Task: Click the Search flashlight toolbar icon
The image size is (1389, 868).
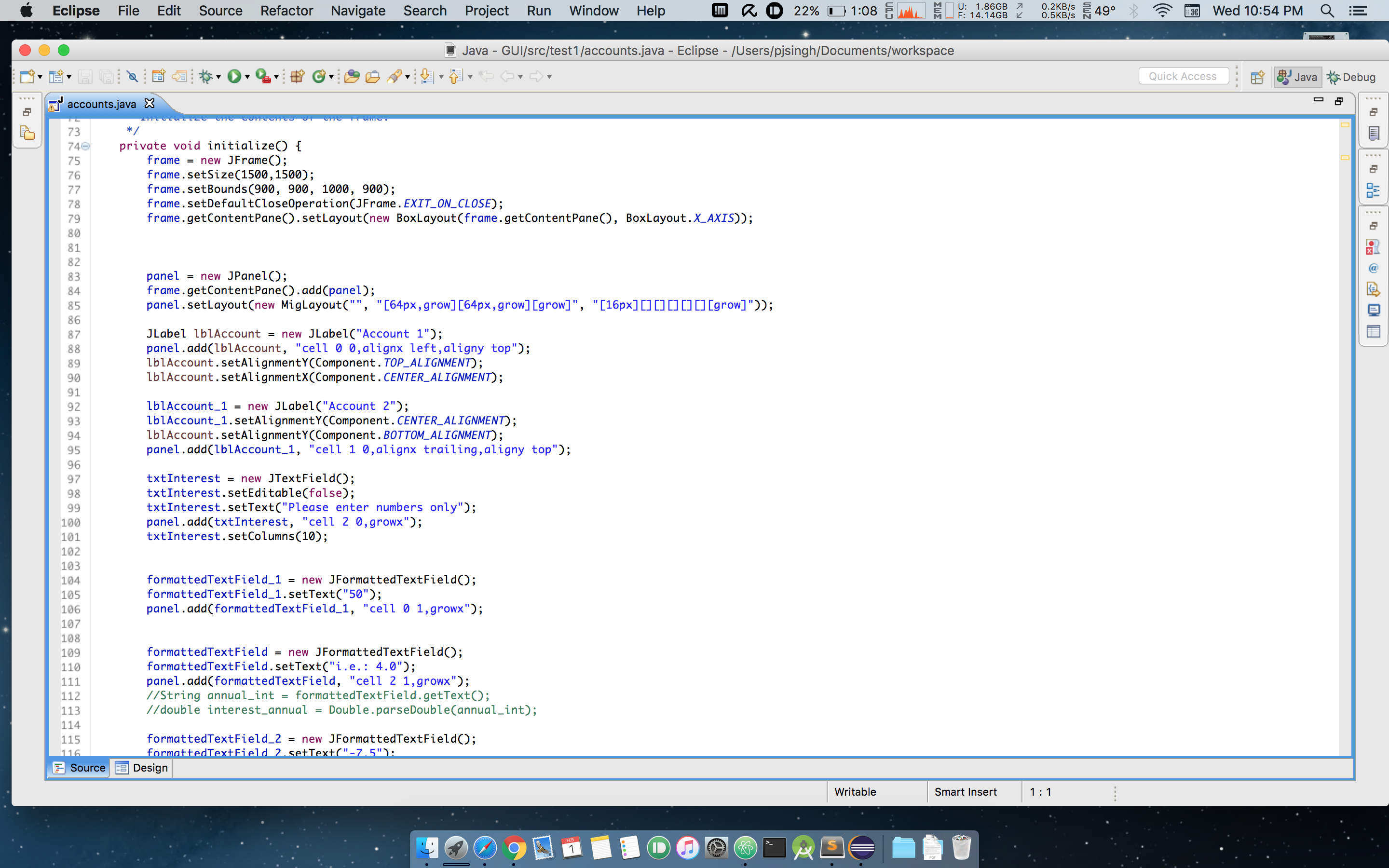Action: (x=395, y=76)
